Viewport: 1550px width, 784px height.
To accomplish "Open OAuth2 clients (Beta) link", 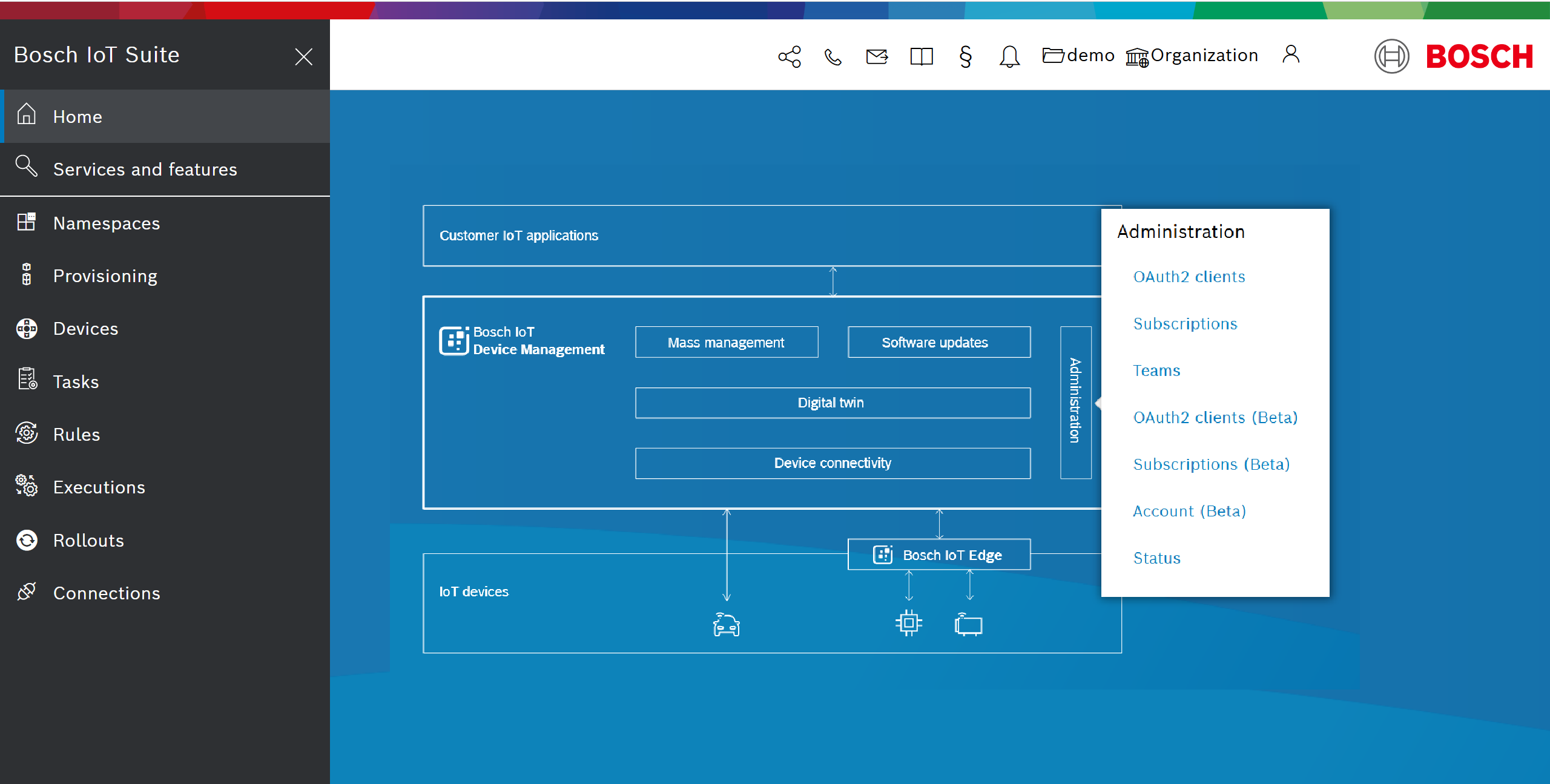I will coord(1215,418).
